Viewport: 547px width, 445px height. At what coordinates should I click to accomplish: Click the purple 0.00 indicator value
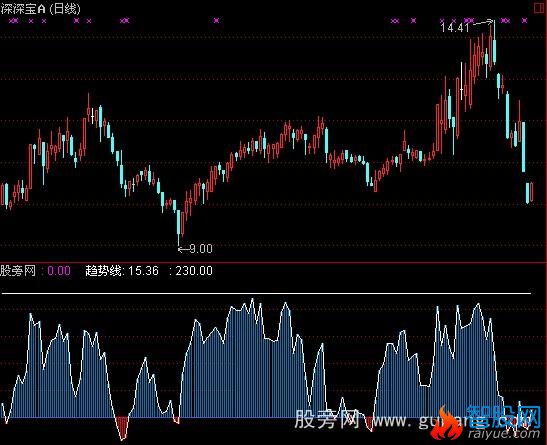pyautogui.click(x=59, y=271)
